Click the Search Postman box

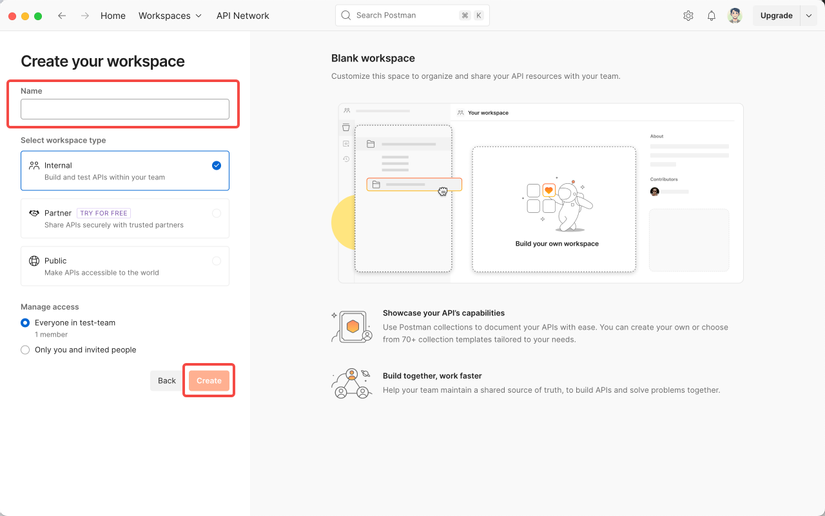click(x=412, y=15)
